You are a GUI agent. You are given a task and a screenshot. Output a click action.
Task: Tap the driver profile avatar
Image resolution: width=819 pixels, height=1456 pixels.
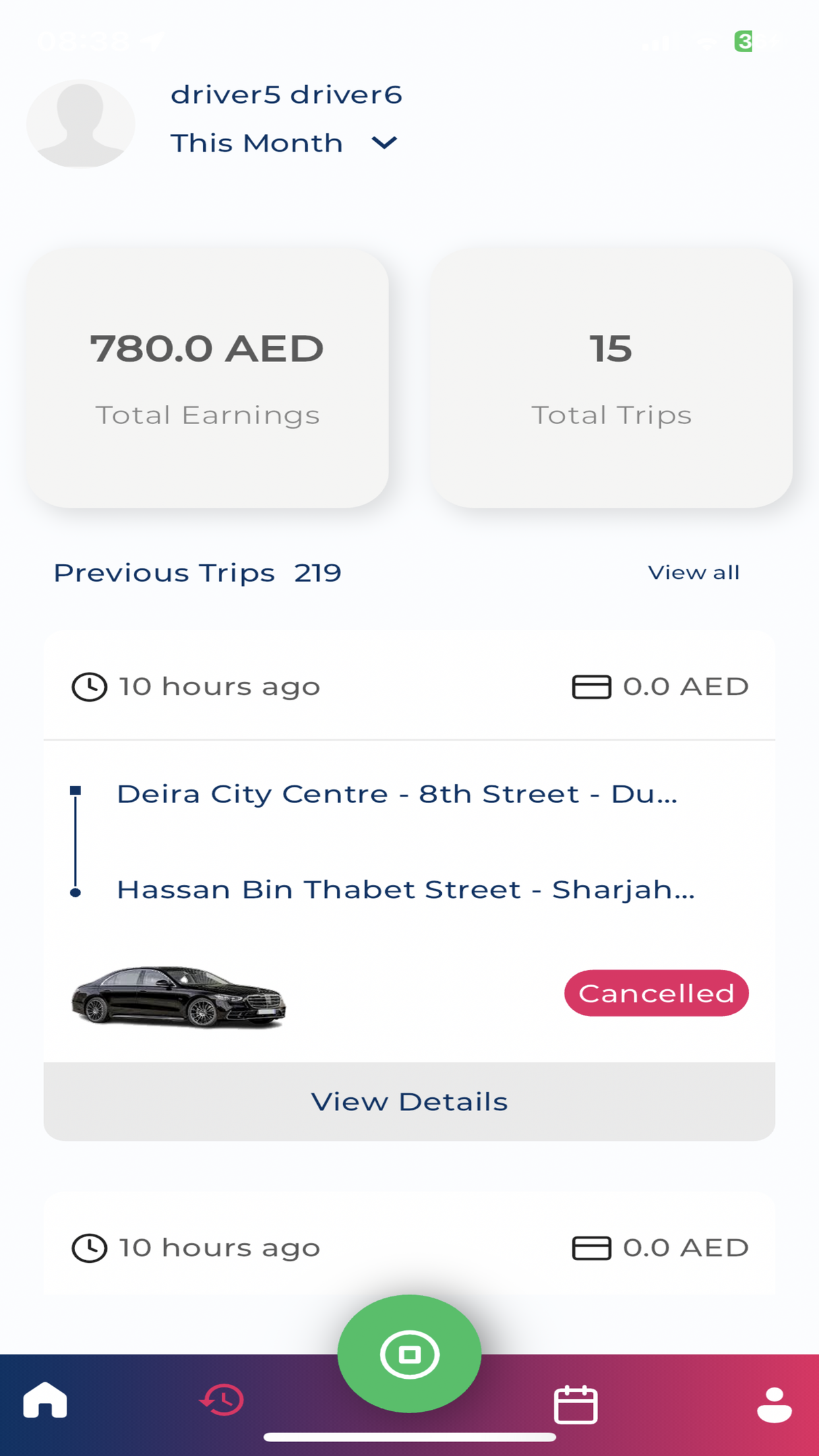tap(81, 123)
